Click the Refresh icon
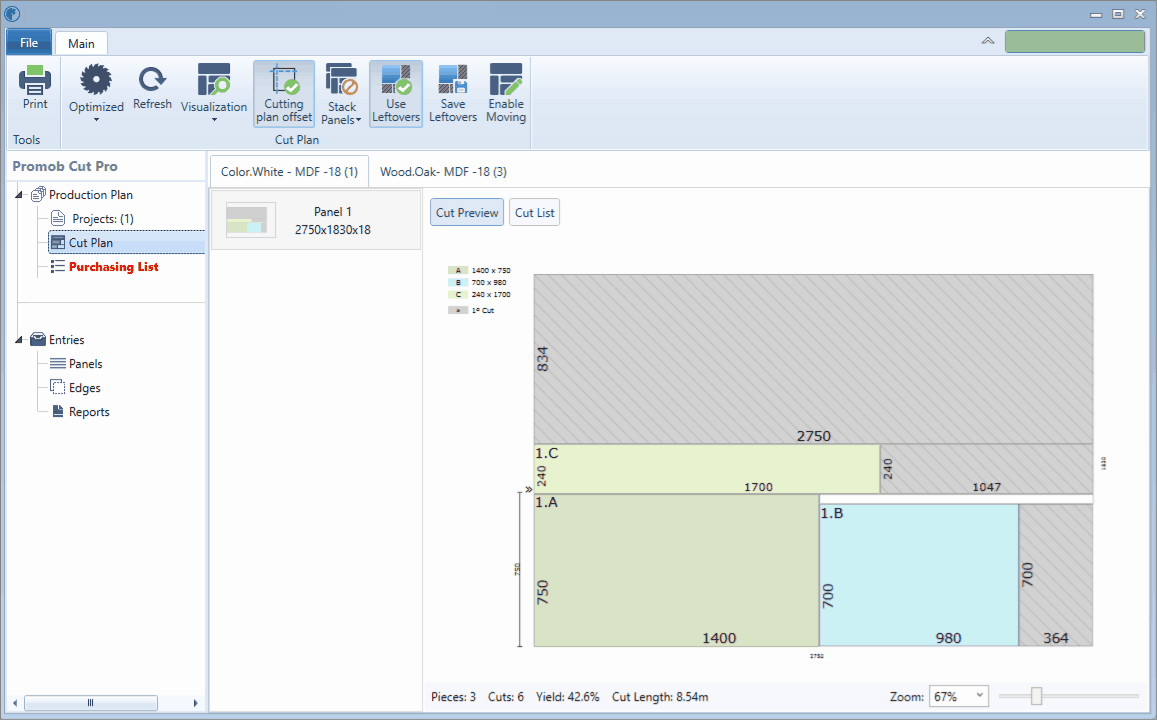 click(152, 79)
